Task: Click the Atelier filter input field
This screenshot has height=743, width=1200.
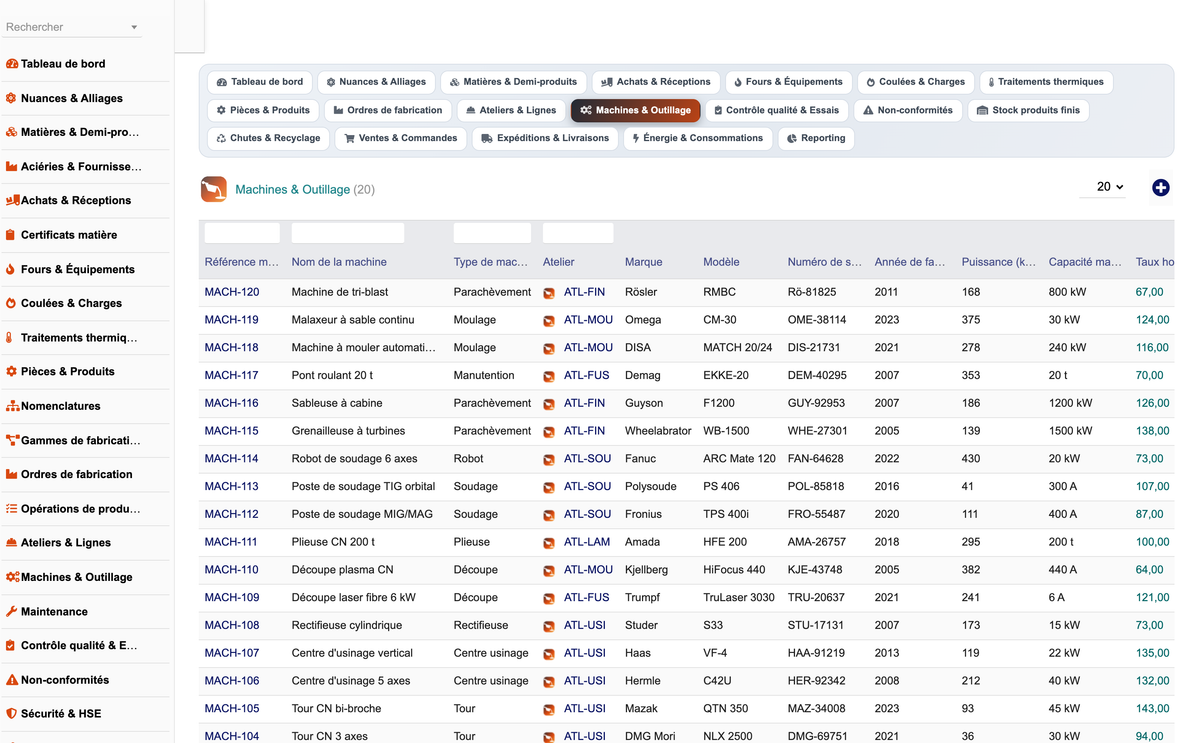Action: point(578,233)
